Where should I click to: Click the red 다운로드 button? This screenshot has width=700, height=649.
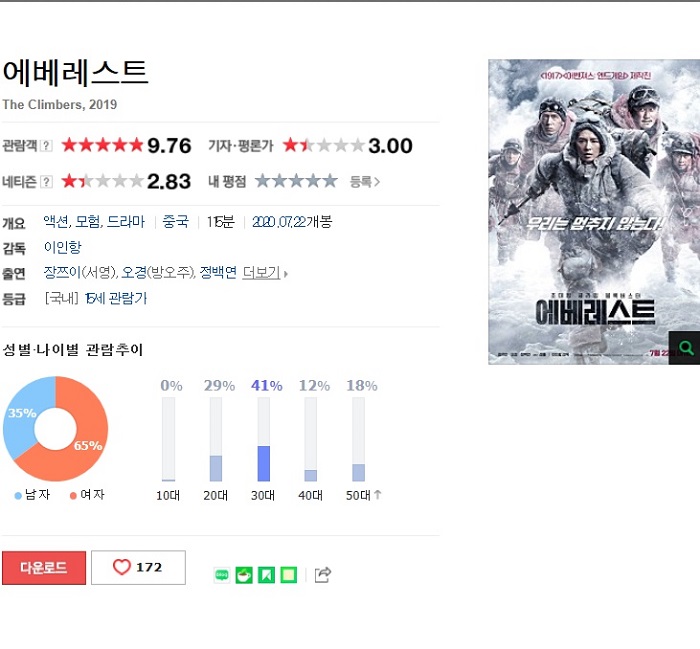[x=44, y=568]
